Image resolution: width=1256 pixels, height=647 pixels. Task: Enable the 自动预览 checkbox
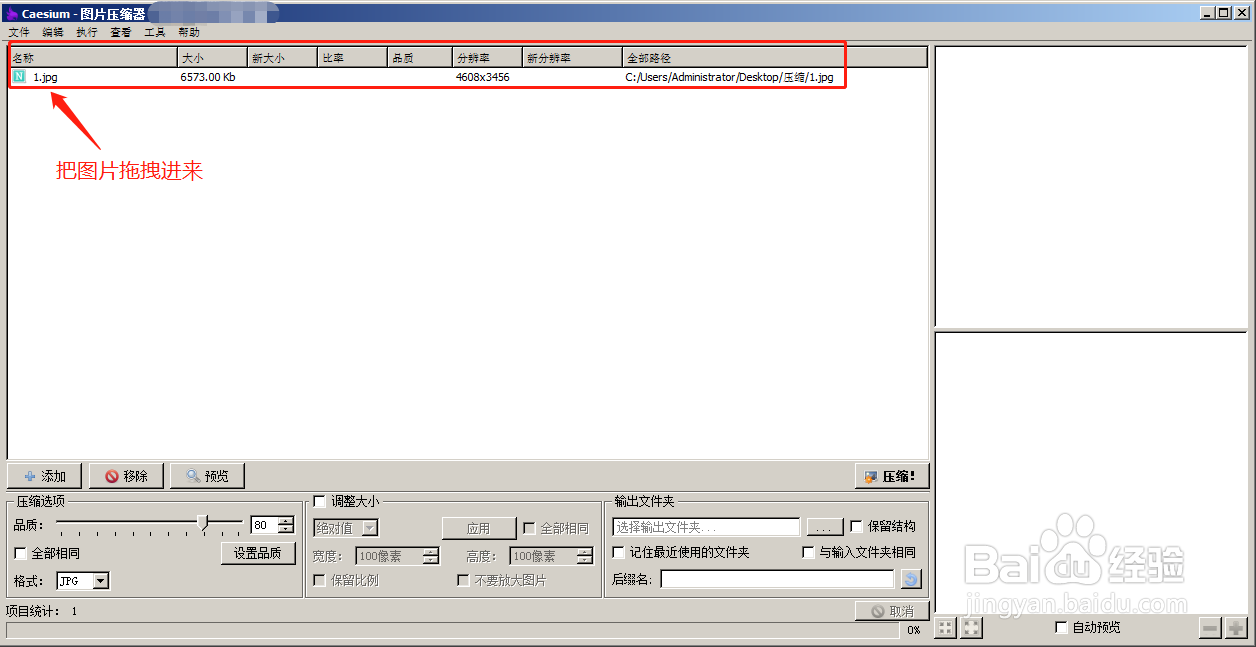pos(1061,627)
